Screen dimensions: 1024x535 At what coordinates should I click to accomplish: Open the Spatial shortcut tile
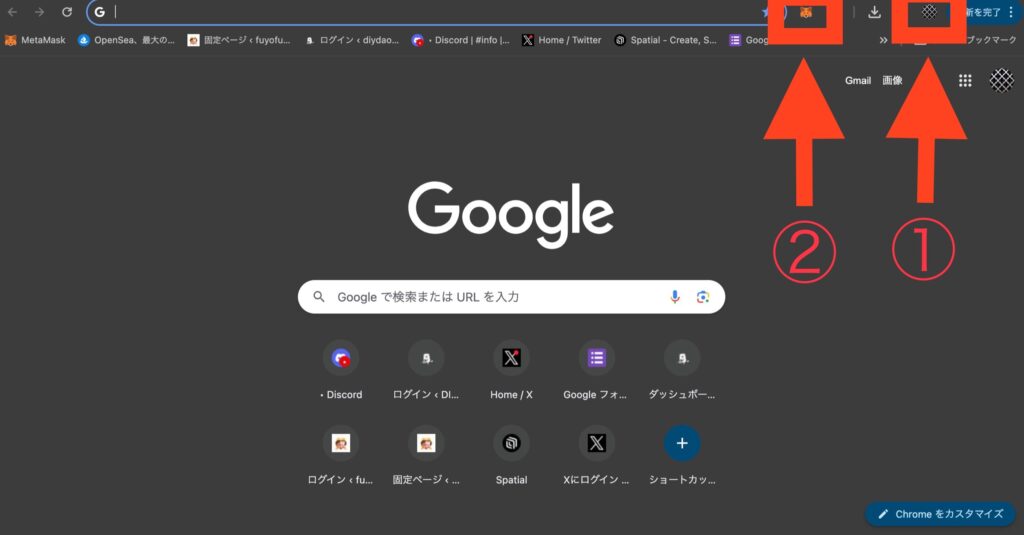511,455
